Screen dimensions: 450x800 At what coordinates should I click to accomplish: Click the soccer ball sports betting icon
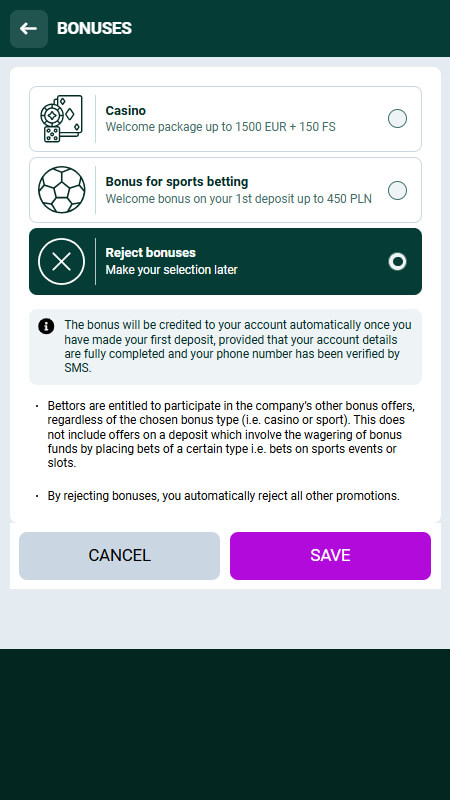(x=61, y=190)
